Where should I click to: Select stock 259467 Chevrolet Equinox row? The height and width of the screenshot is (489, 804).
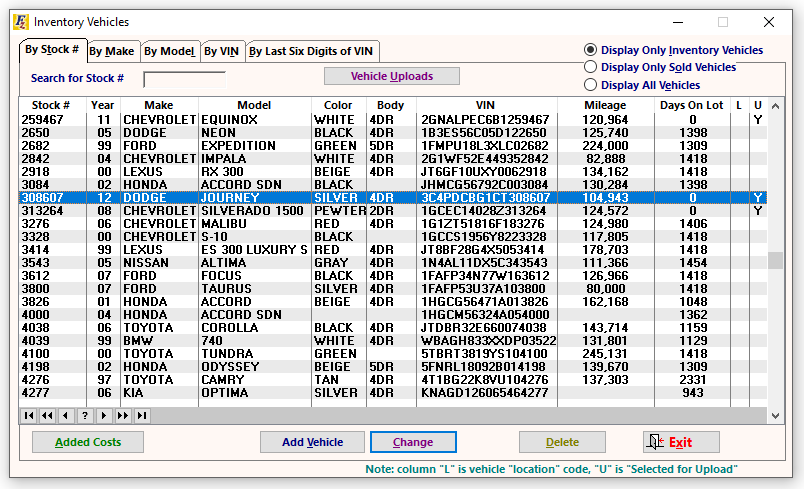click(x=393, y=119)
